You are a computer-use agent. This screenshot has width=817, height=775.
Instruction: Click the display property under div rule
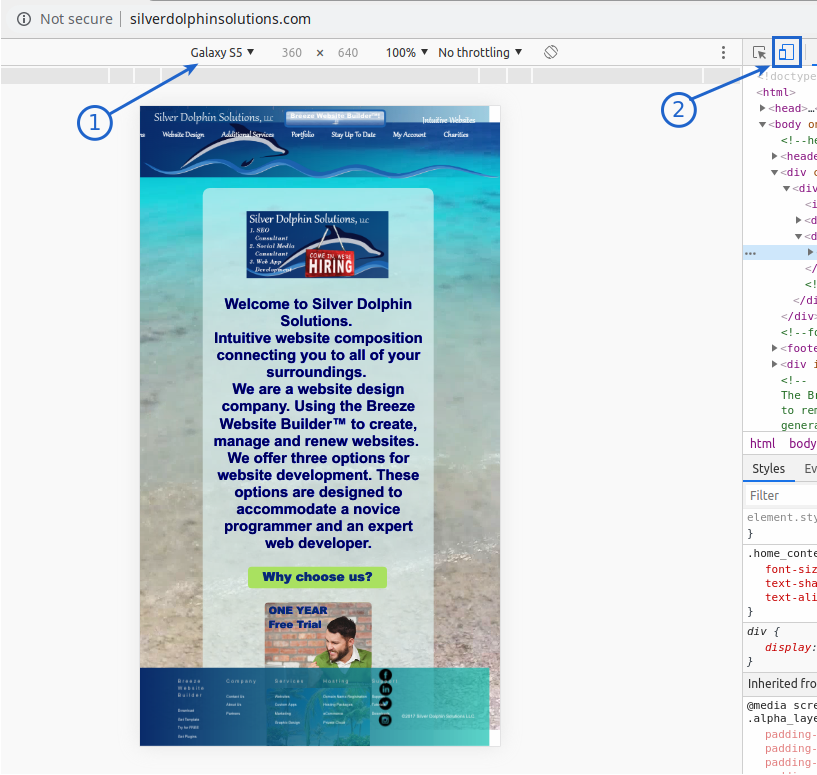click(x=789, y=647)
